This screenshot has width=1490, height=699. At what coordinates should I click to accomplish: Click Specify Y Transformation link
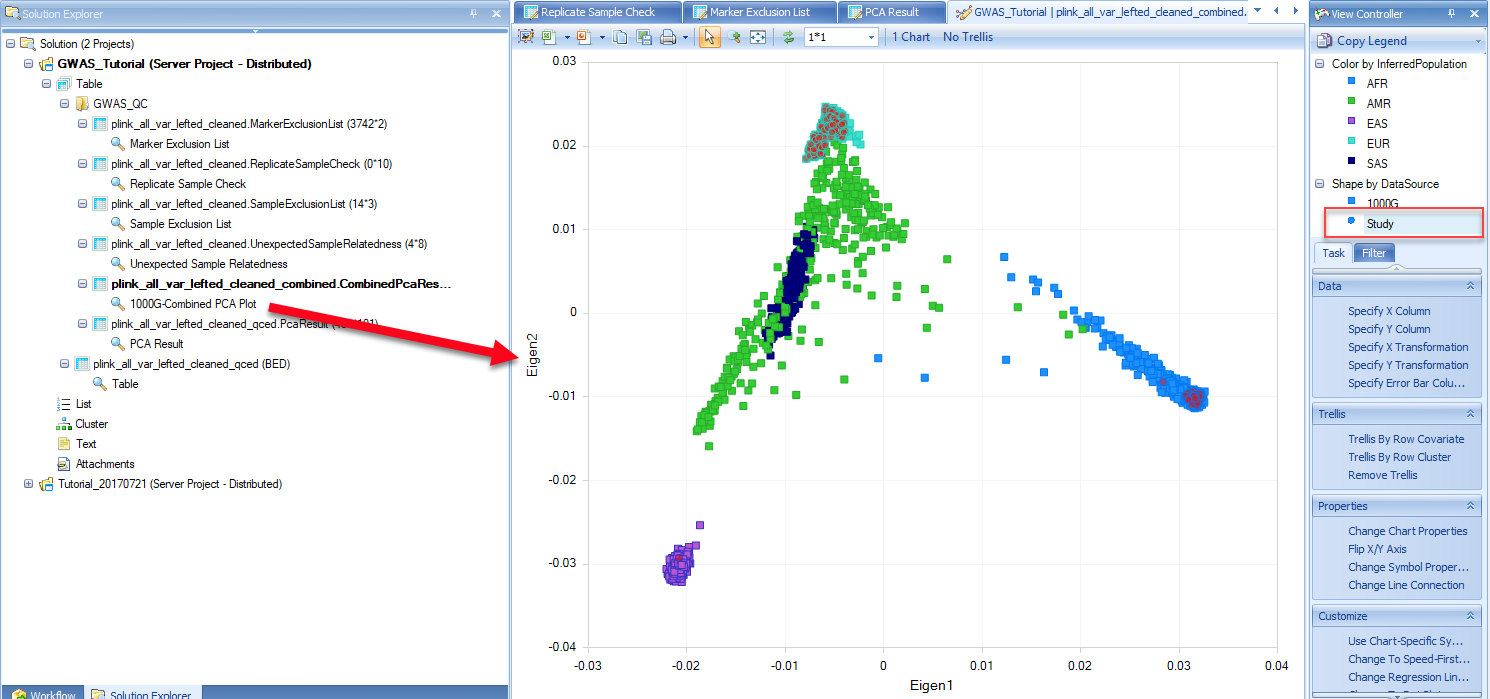pos(1408,365)
